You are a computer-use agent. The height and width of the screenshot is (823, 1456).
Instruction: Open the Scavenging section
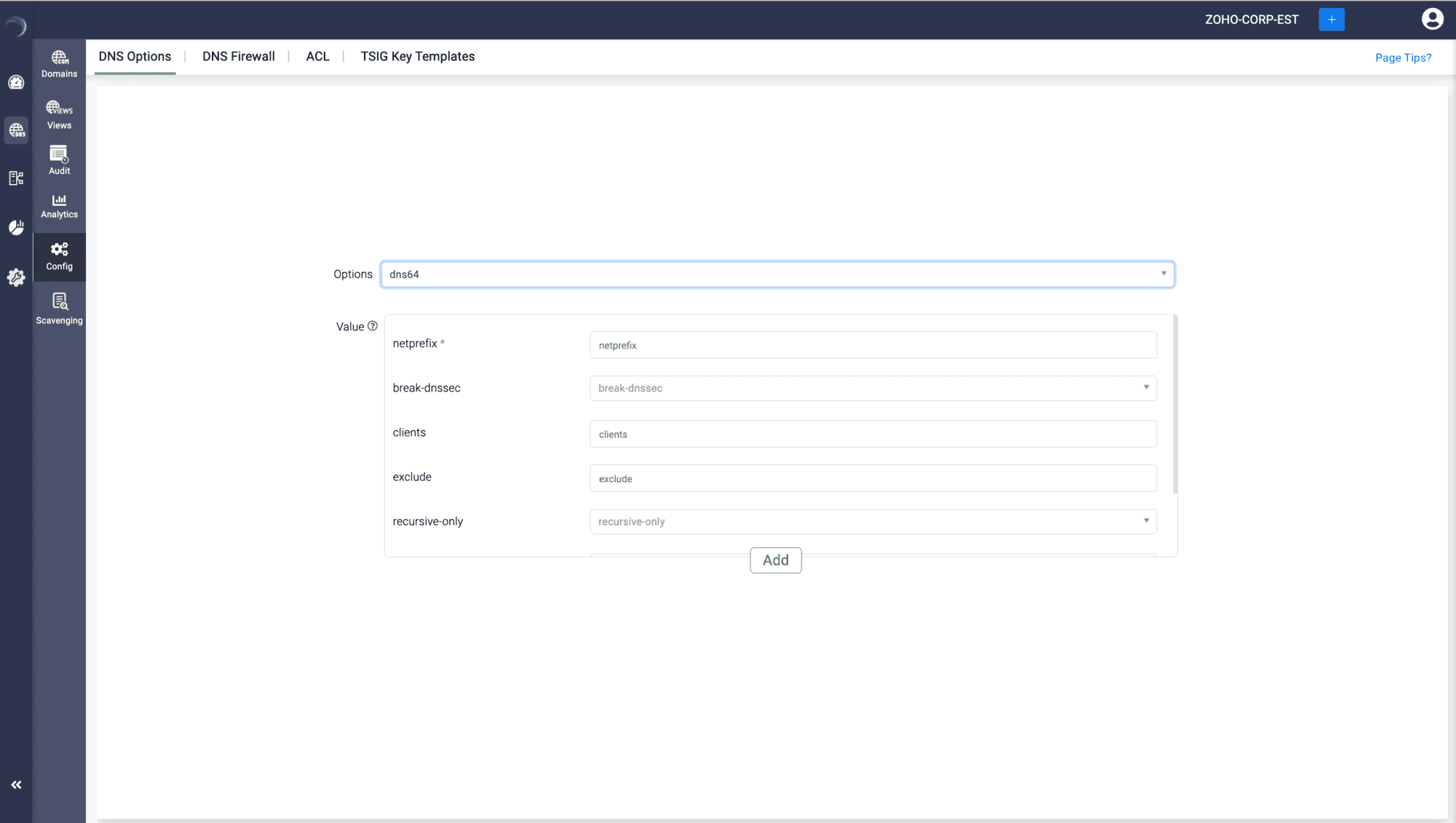point(59,309)
